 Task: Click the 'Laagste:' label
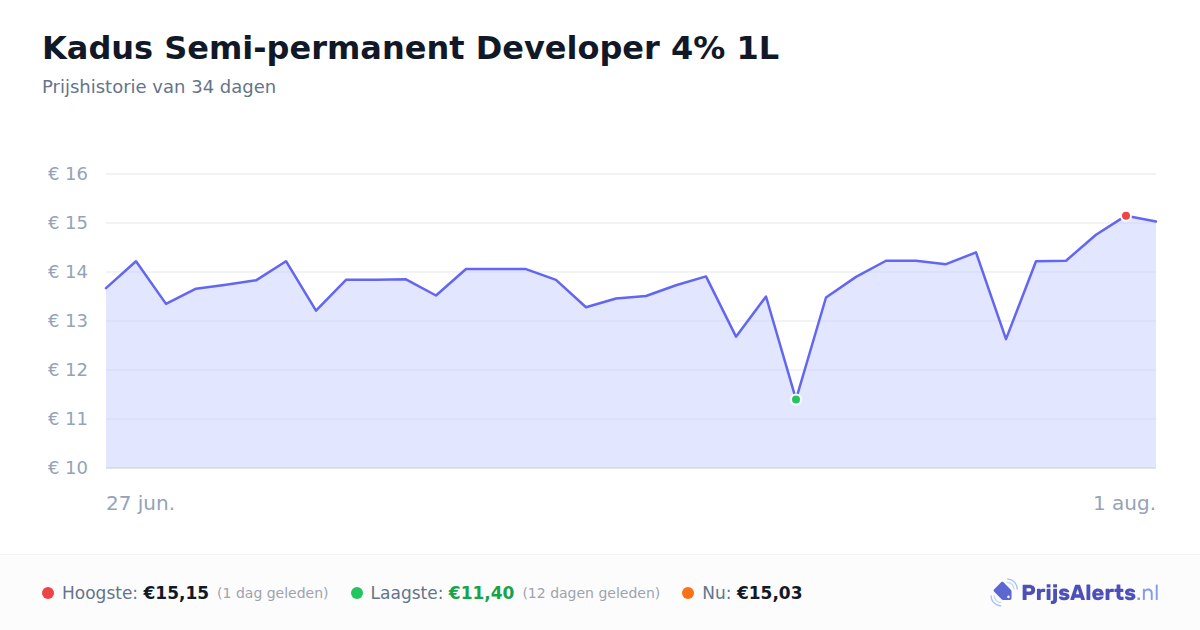click(x=407, y=593)
